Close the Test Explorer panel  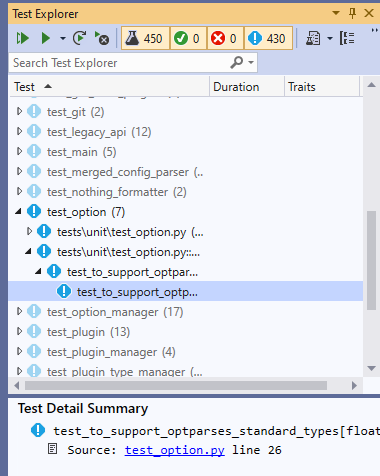click(369, 13)
